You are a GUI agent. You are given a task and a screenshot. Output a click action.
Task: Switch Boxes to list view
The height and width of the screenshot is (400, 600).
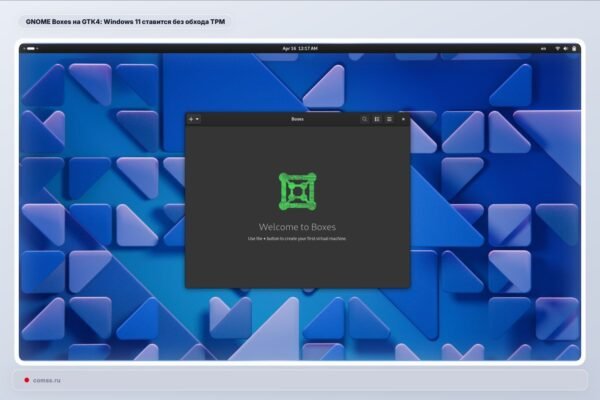coord(377,119)
